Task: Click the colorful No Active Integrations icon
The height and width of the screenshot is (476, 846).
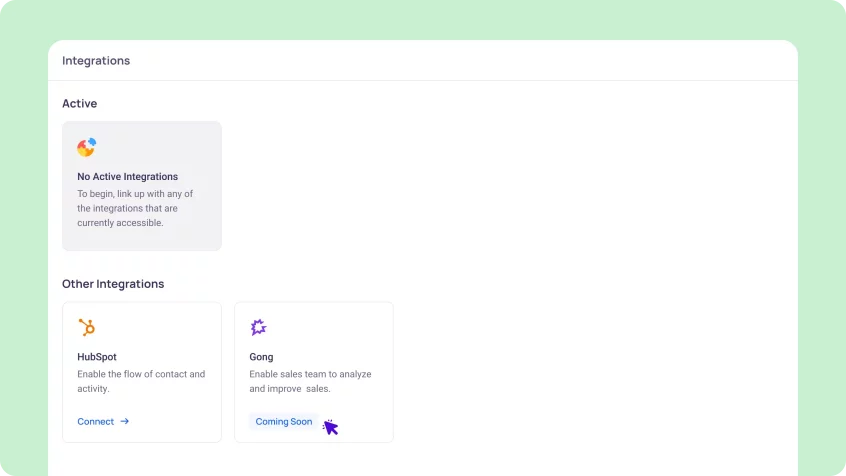Action: (x=86, y=147)
